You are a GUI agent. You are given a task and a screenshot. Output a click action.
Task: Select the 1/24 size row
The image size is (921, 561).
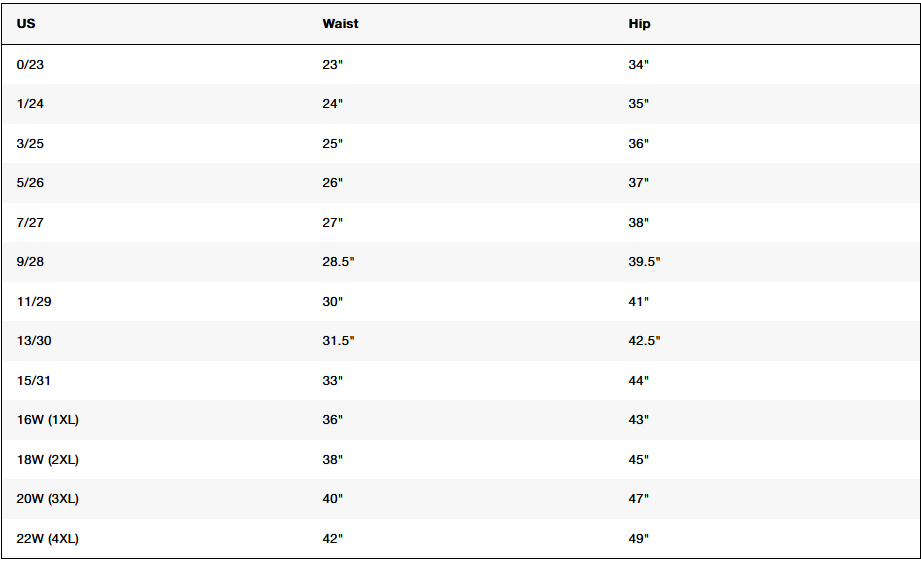click(x=460, y=104)
